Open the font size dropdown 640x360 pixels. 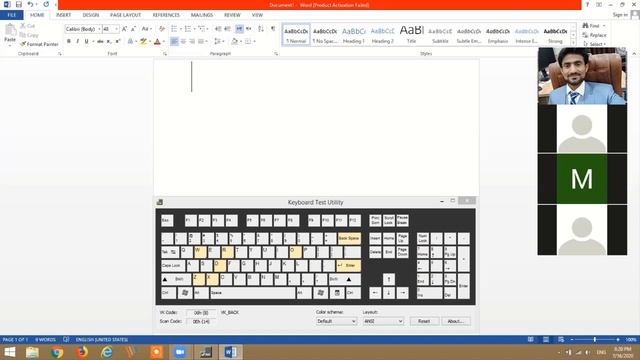coord(117,29)
